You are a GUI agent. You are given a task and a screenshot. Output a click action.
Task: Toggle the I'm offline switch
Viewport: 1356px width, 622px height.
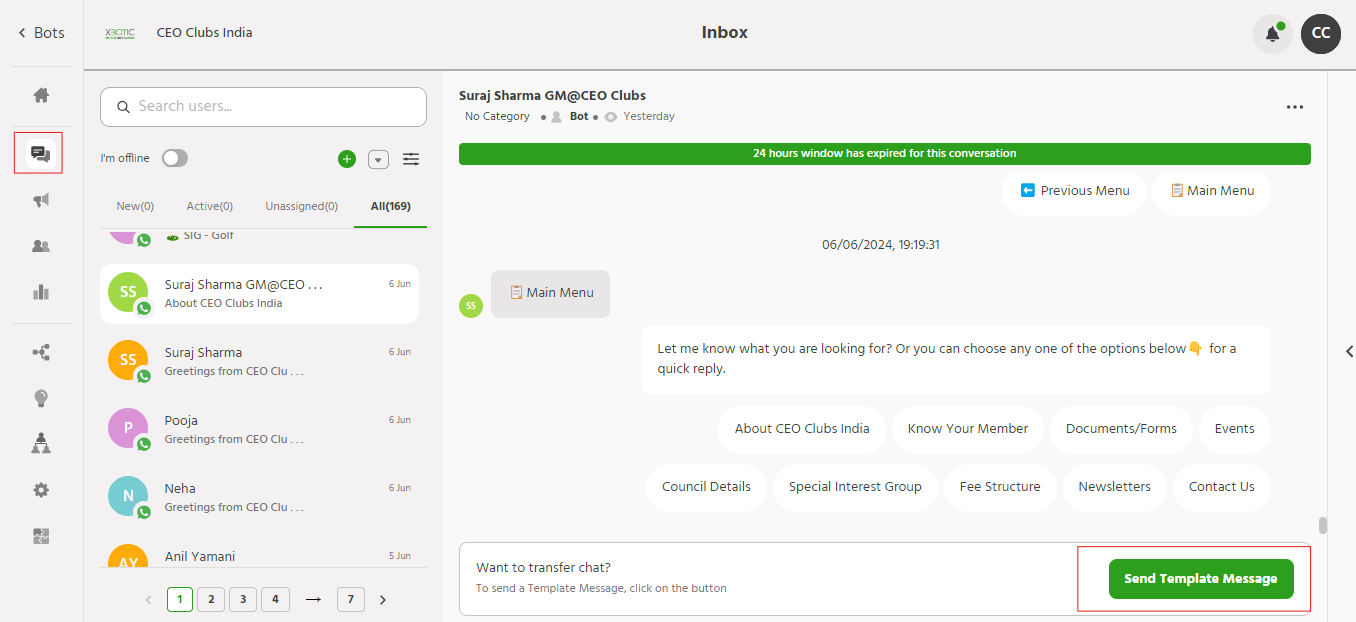(x=175, y=158)
